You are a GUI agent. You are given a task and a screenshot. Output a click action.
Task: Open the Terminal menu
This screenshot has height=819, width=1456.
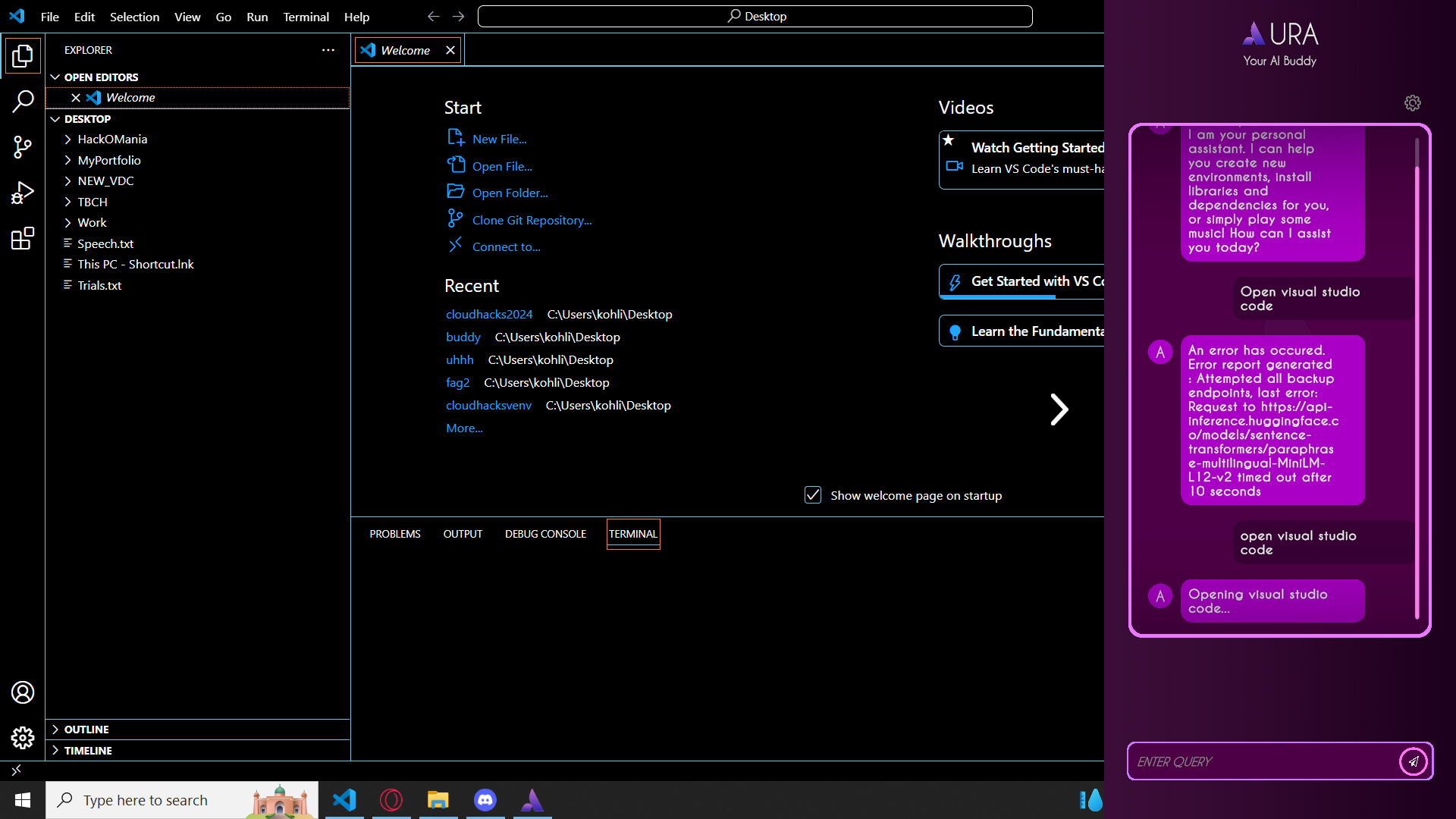pos(306,17)
